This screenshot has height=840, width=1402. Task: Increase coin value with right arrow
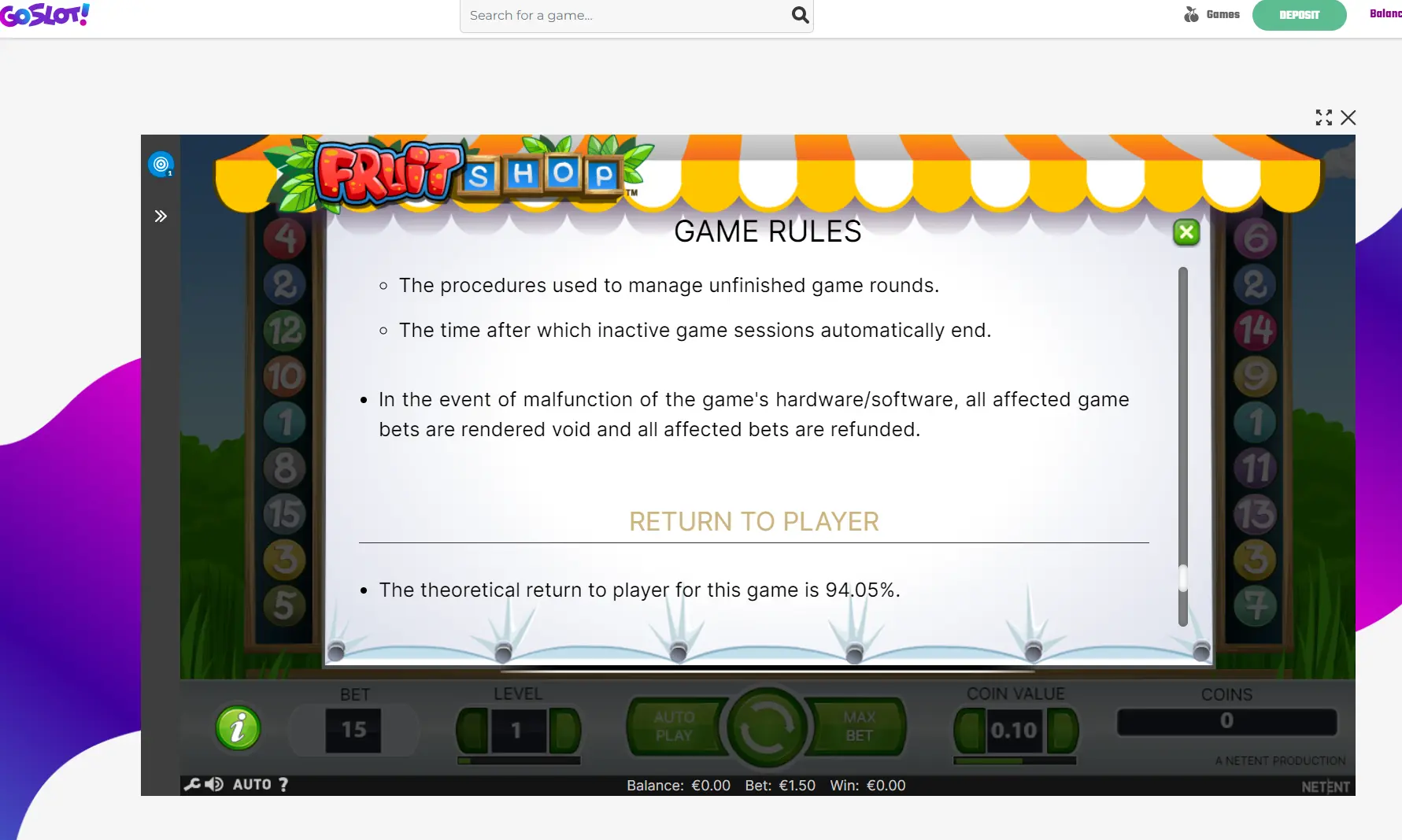(1062, 731)
